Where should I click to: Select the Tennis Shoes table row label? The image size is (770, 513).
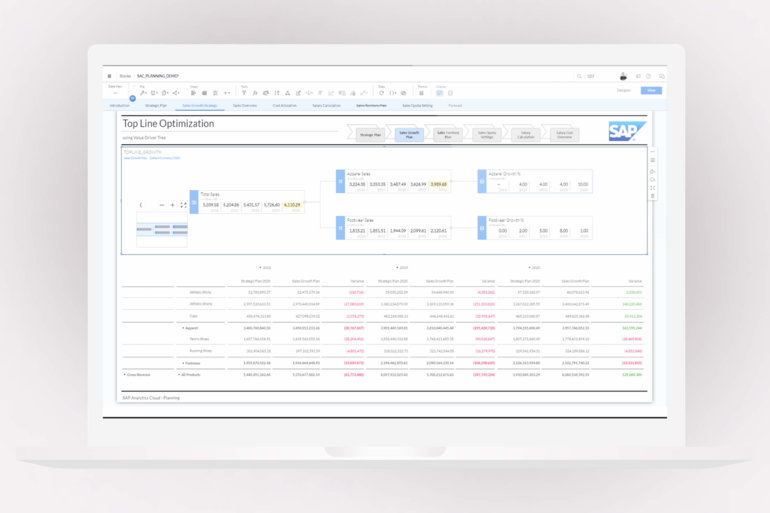click(200, 339)
